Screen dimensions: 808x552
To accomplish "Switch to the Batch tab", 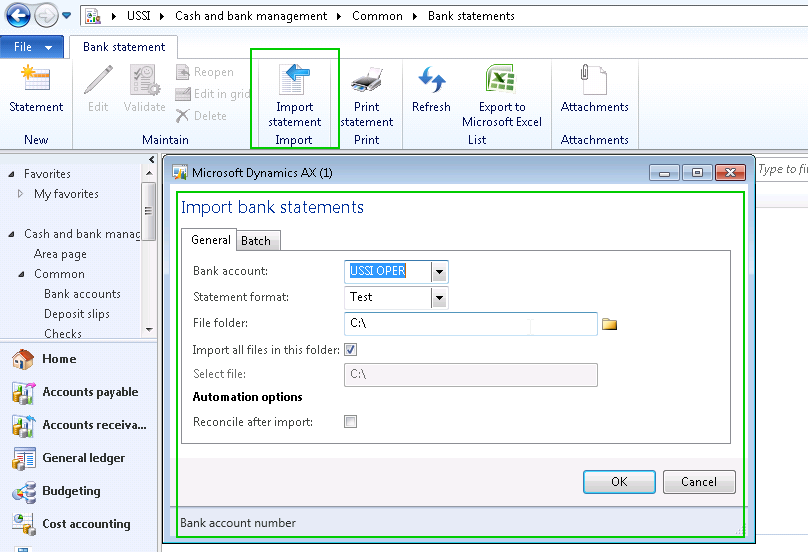I will coord(256,241).
